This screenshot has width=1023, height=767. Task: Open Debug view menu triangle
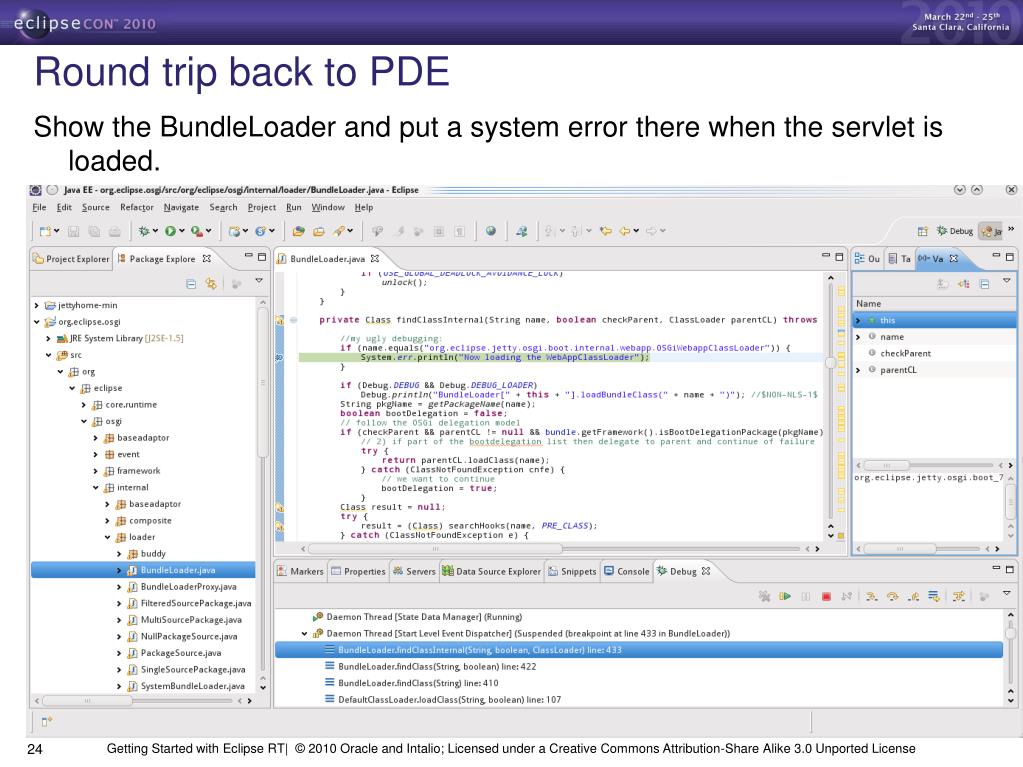pyautogui.click(x=1007, y=593)
